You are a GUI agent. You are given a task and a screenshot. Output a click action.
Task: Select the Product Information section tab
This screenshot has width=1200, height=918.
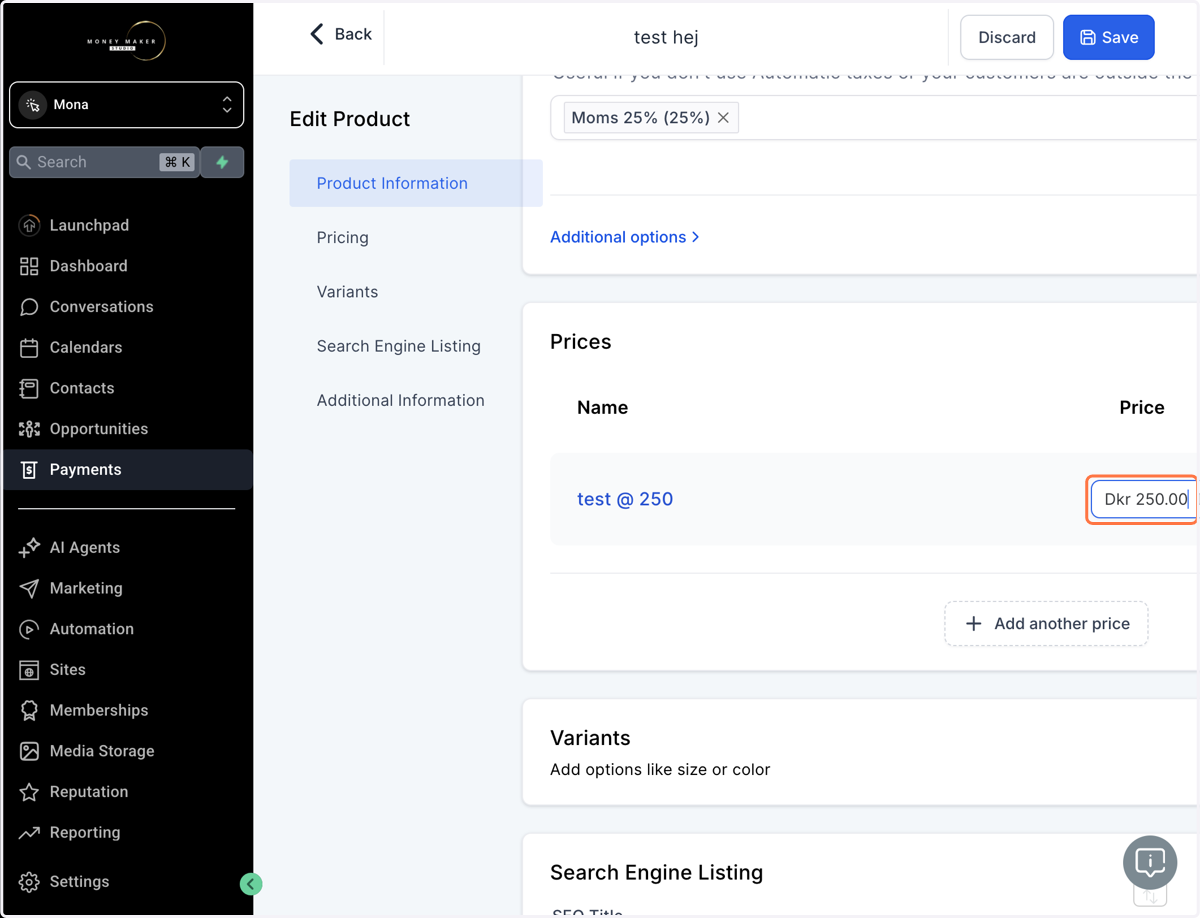tap(416, 183)
